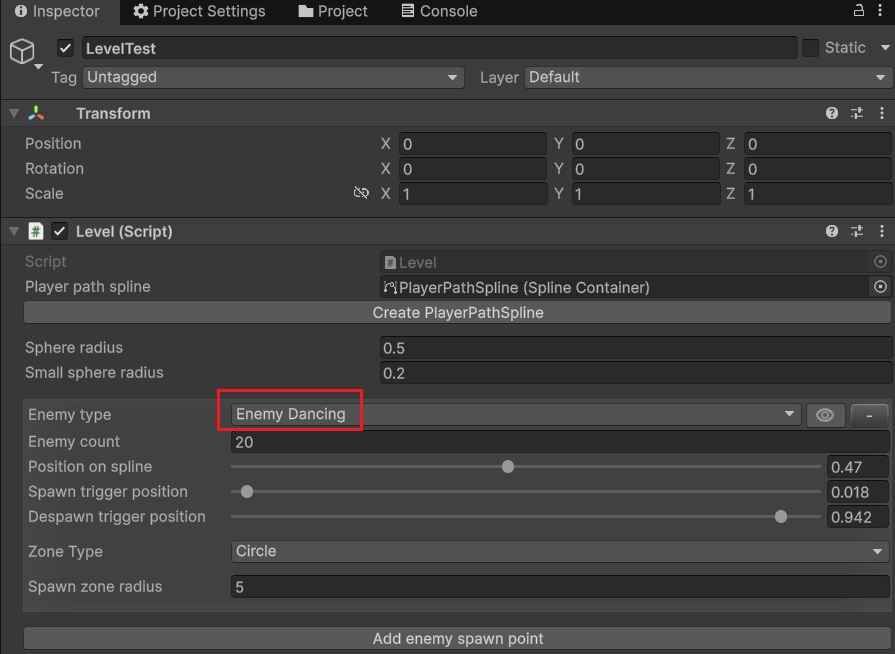Screen dimensions: 895x654
Task: Click the Inspector lock icon
Action: click(858, 11)
